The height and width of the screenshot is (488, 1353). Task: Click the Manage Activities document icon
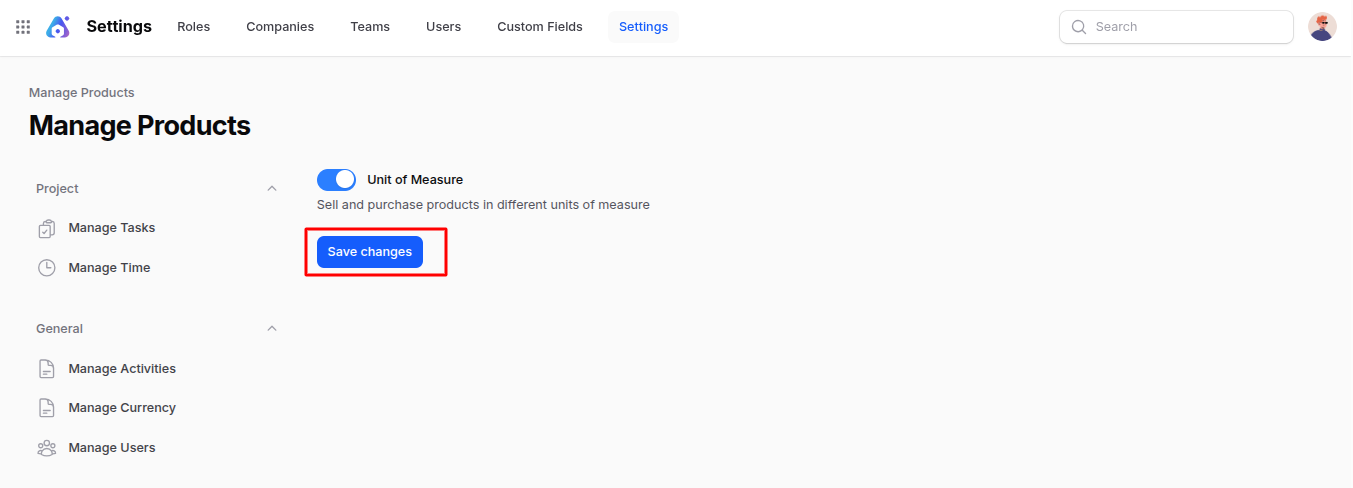47,369
